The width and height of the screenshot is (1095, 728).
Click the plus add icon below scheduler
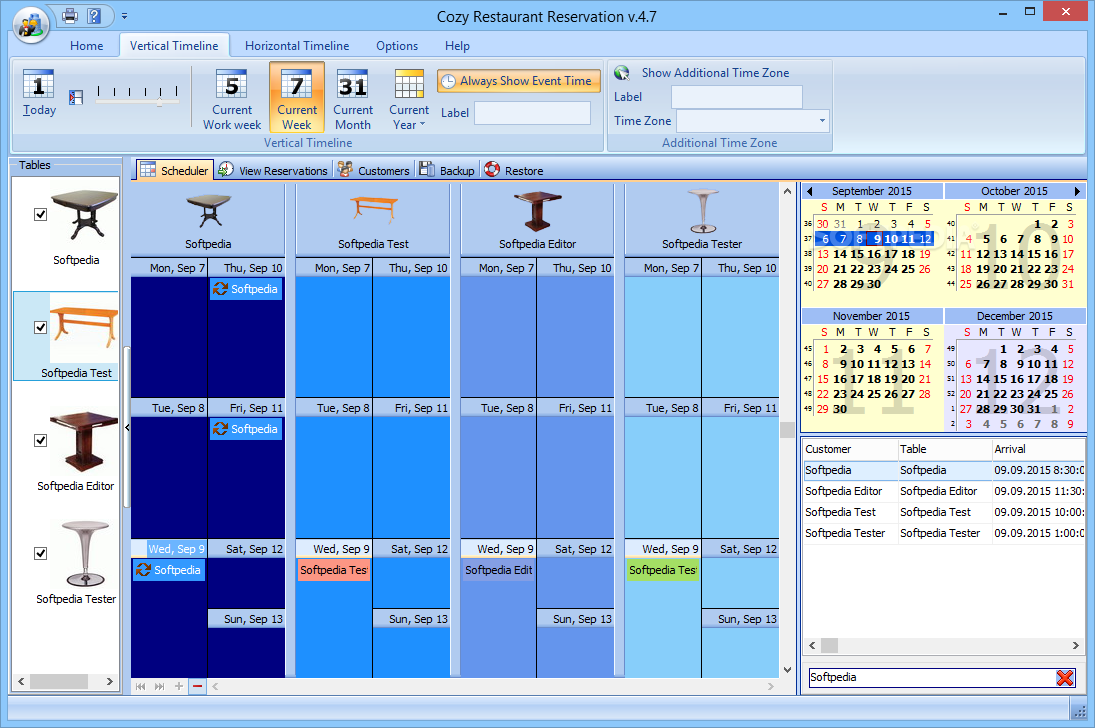pos(179,687)
